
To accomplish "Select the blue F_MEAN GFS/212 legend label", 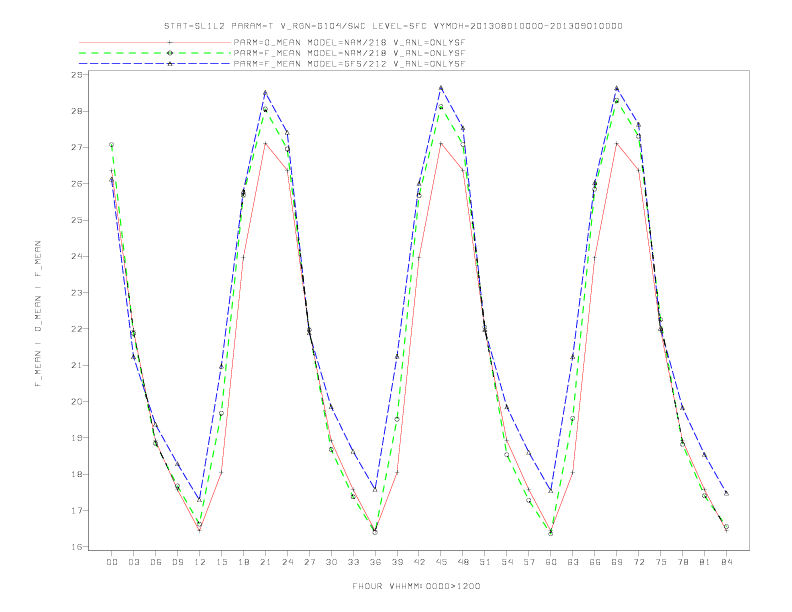I will click(x=349, y=64).
